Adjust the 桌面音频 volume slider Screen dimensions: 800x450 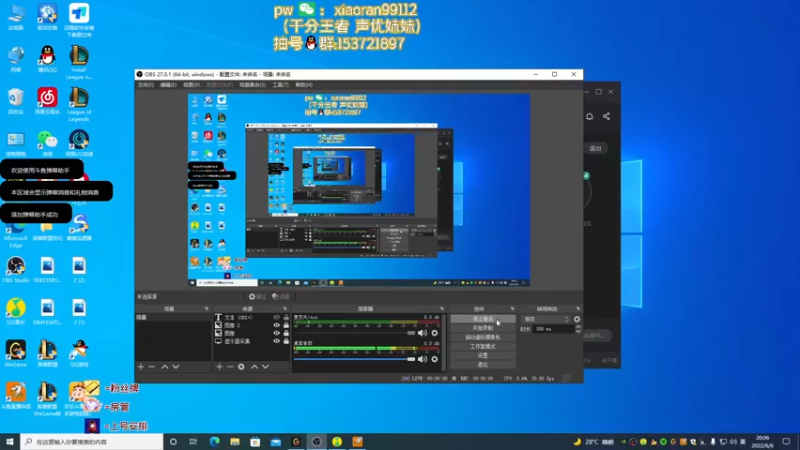click(x=355, y=359)
